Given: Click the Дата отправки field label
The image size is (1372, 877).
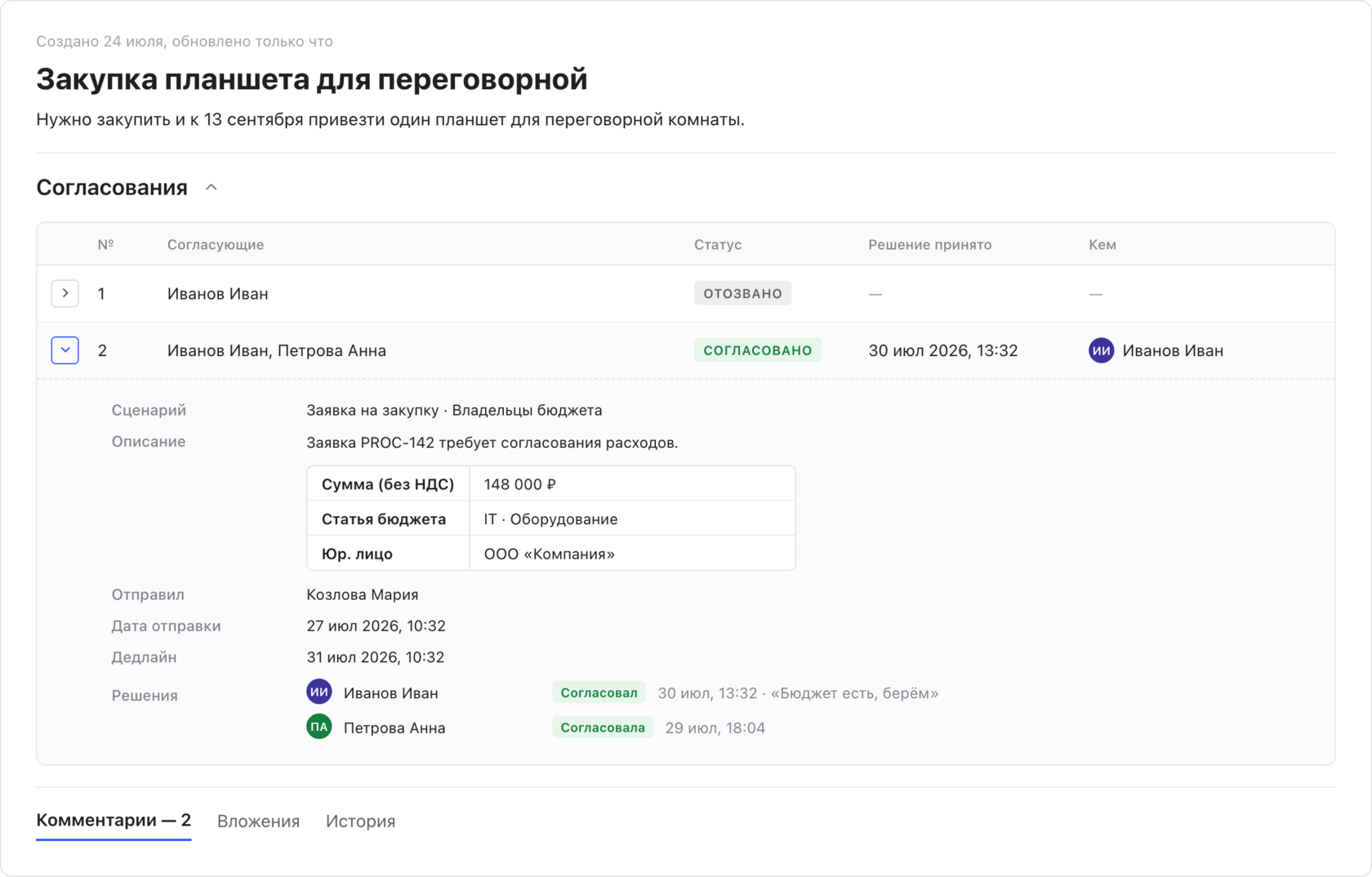Looking at the screenshot, I should (166, 626).
